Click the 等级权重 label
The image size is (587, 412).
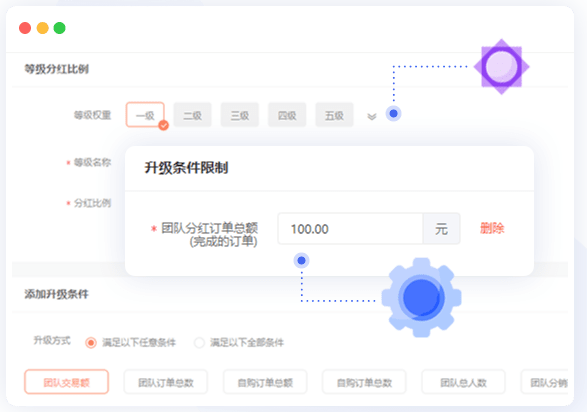[x=92, y=115]
